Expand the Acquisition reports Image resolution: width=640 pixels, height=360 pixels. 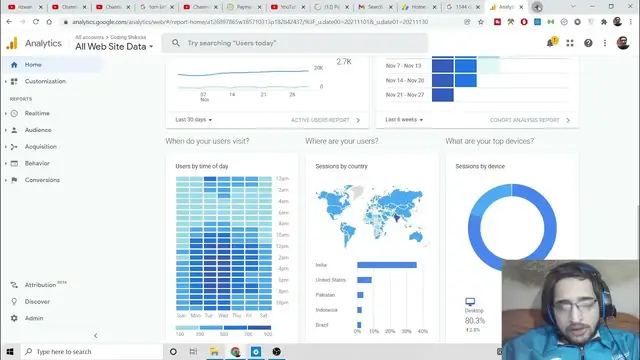40,147
